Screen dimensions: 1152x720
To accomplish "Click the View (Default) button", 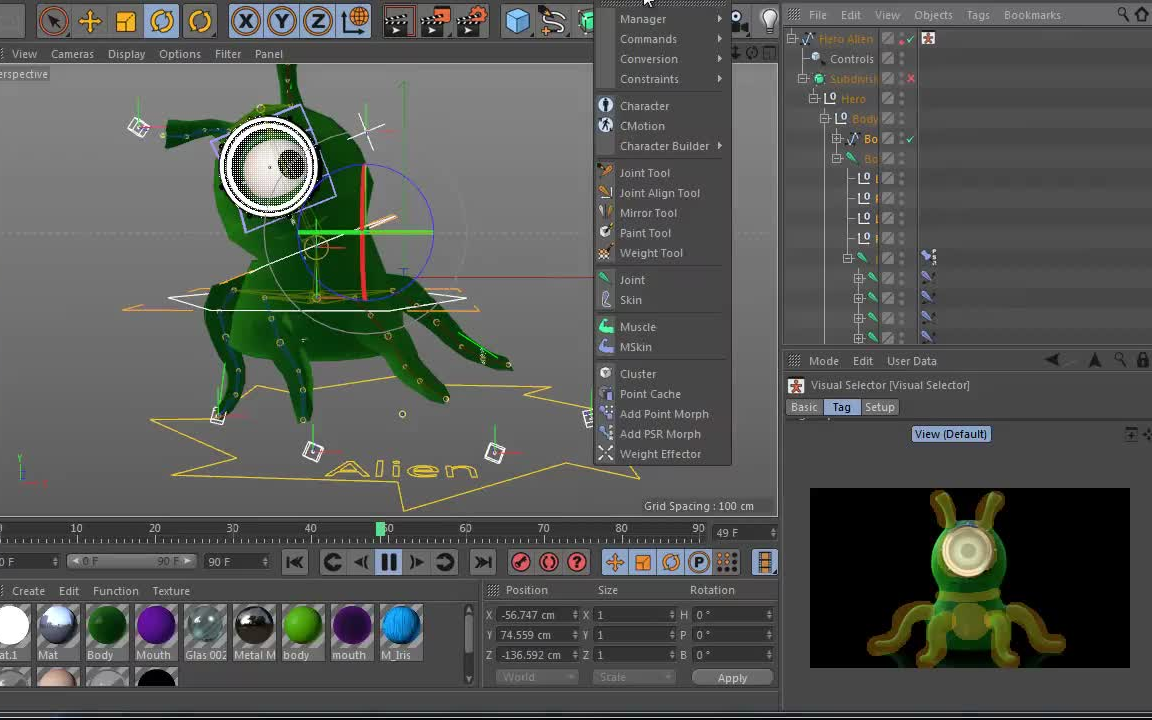I will [950, 433].
